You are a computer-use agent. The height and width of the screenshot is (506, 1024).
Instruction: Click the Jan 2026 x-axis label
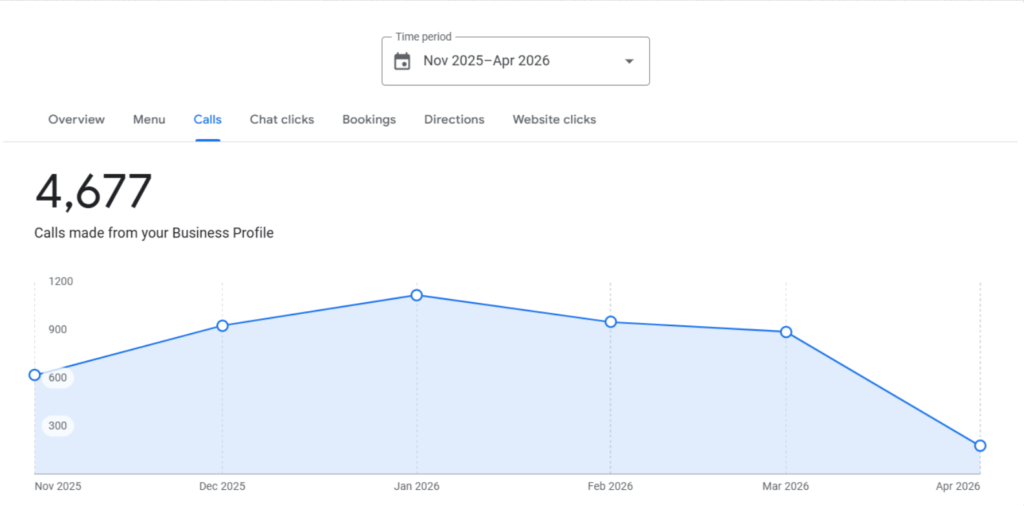click(x=416, y=487)
